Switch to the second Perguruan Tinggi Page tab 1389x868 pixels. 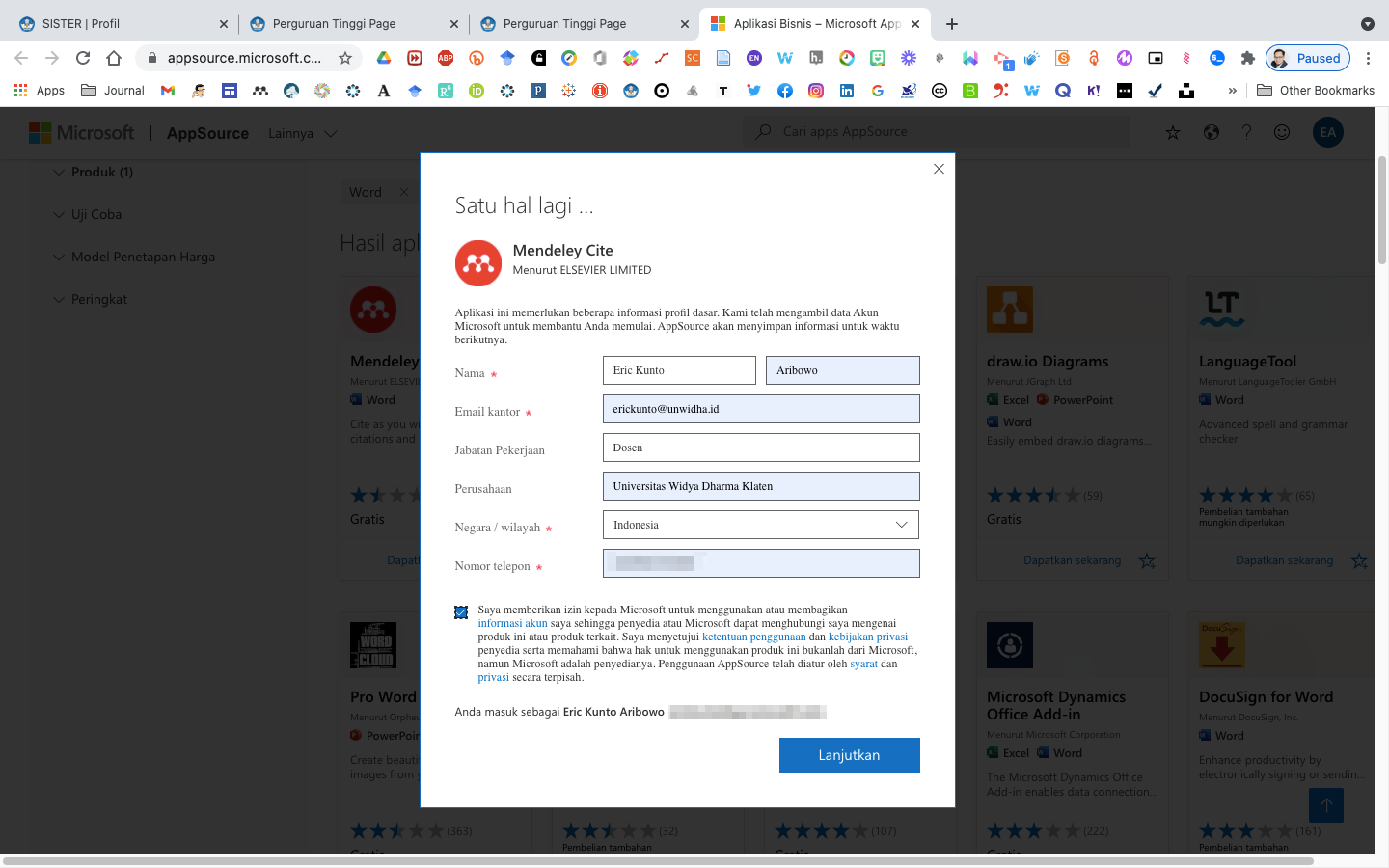(584, 24)
